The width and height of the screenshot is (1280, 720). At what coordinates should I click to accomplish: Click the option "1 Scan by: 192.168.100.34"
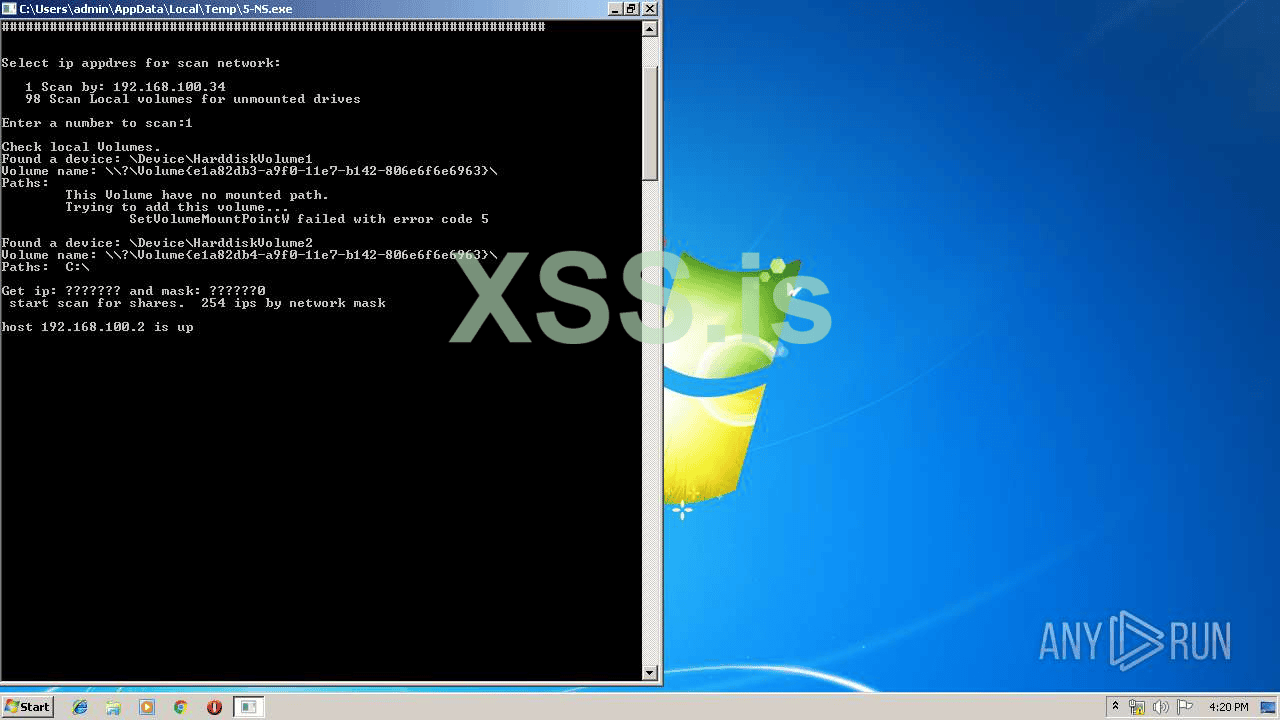125,87
